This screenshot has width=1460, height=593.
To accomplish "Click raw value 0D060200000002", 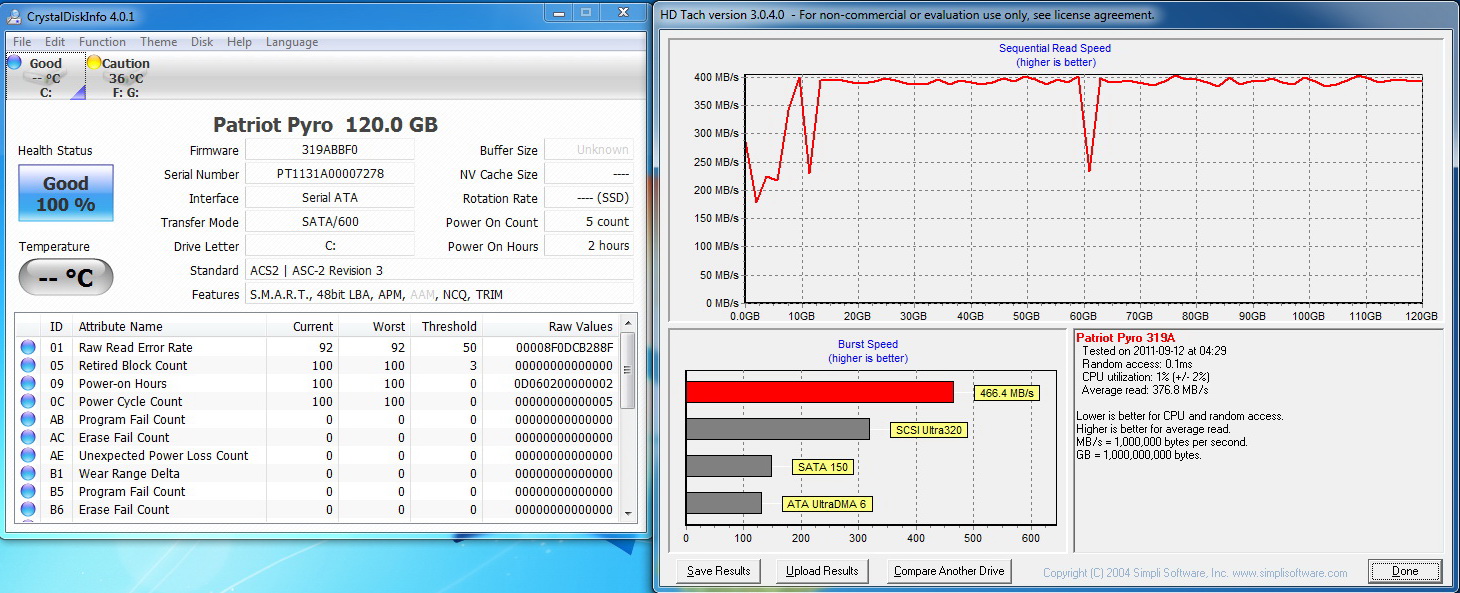I will click(564, 384).
